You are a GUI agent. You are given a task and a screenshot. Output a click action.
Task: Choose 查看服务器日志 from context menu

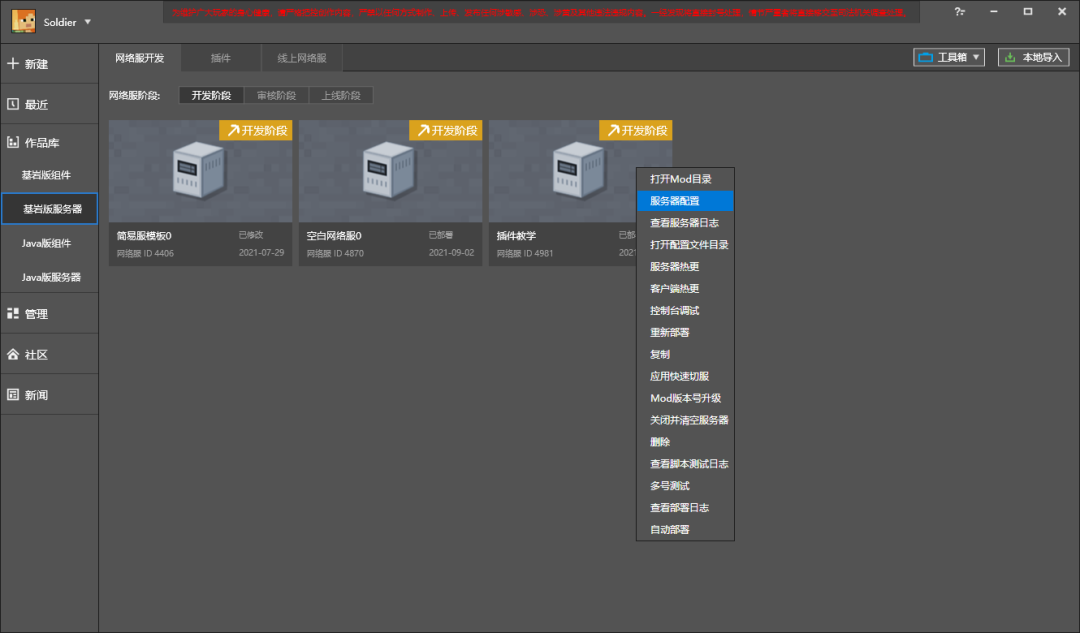[x=685, y=223]
